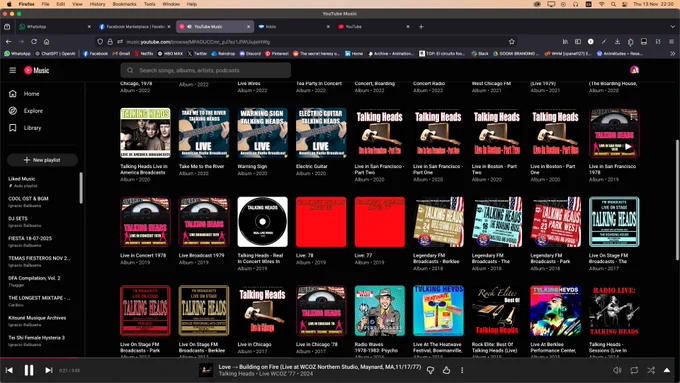Pause the current song
Screen dimensions: 680x383
[x=29, y=370]
